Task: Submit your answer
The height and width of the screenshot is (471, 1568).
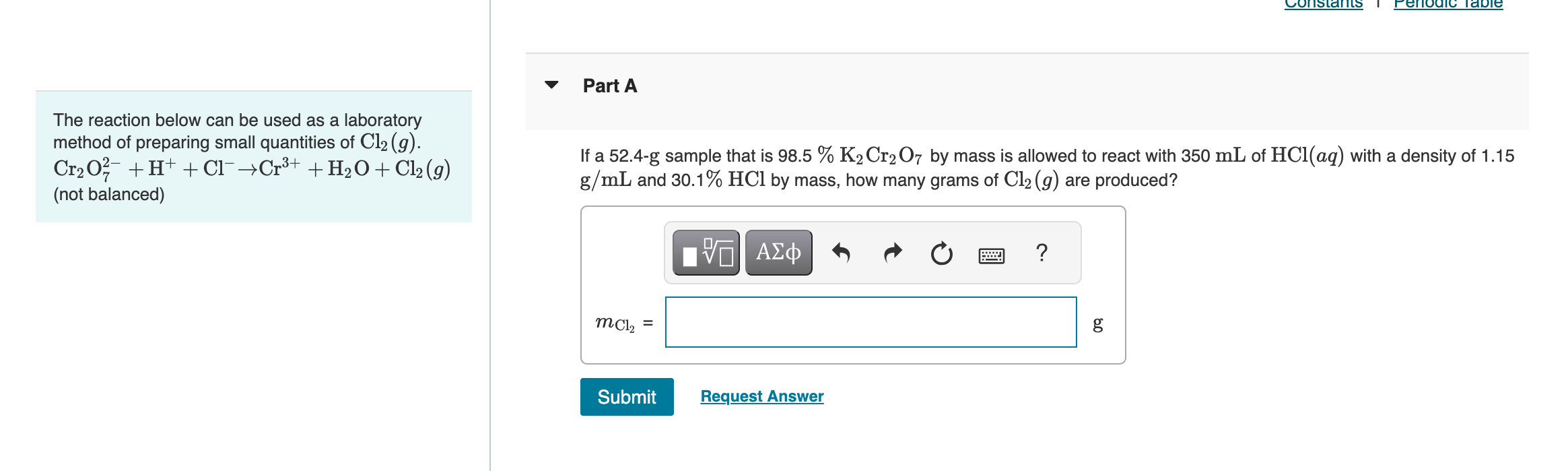Action: pos(626,396)
